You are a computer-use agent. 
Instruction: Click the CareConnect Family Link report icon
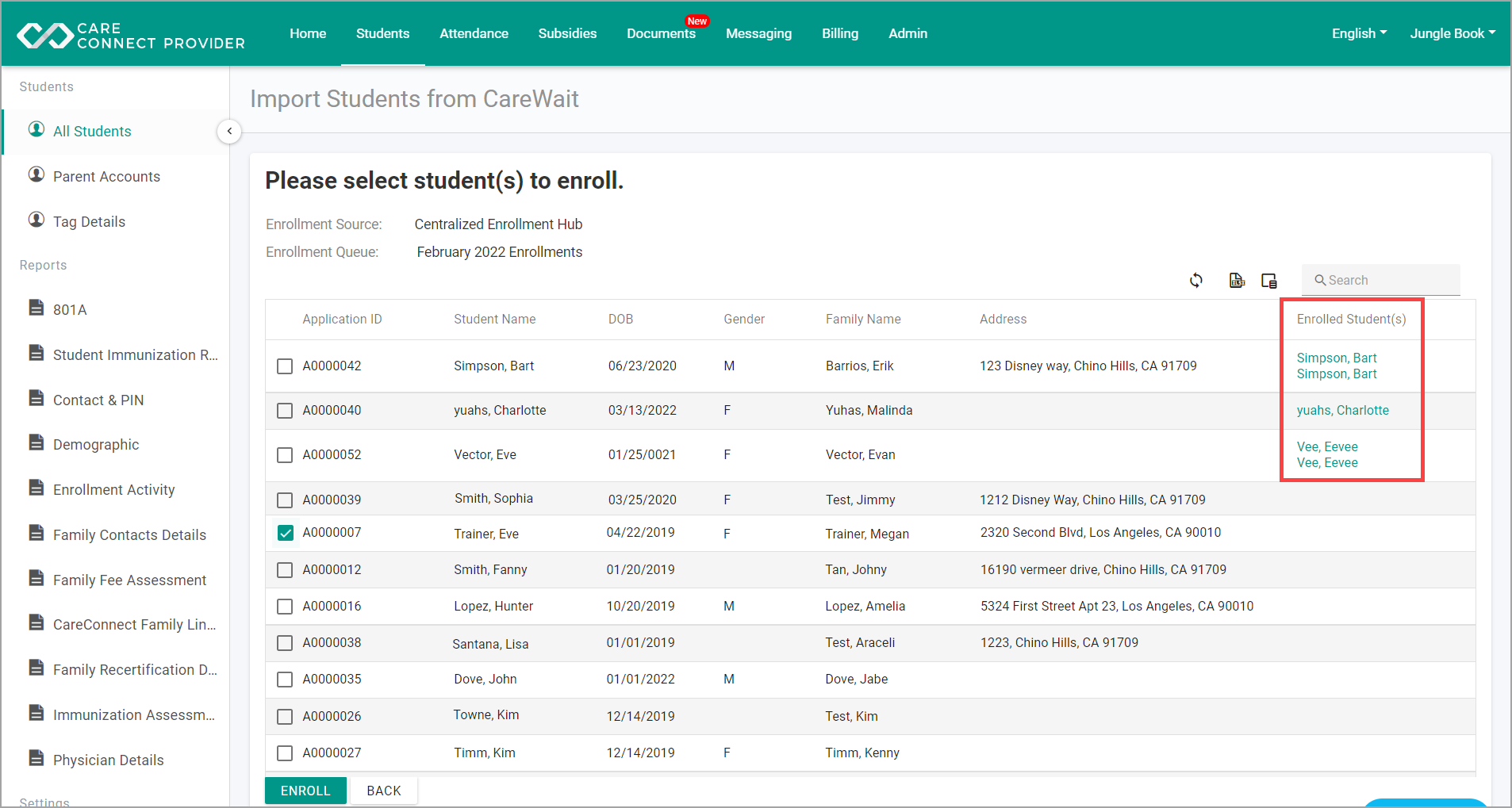(x=36, y=622)
